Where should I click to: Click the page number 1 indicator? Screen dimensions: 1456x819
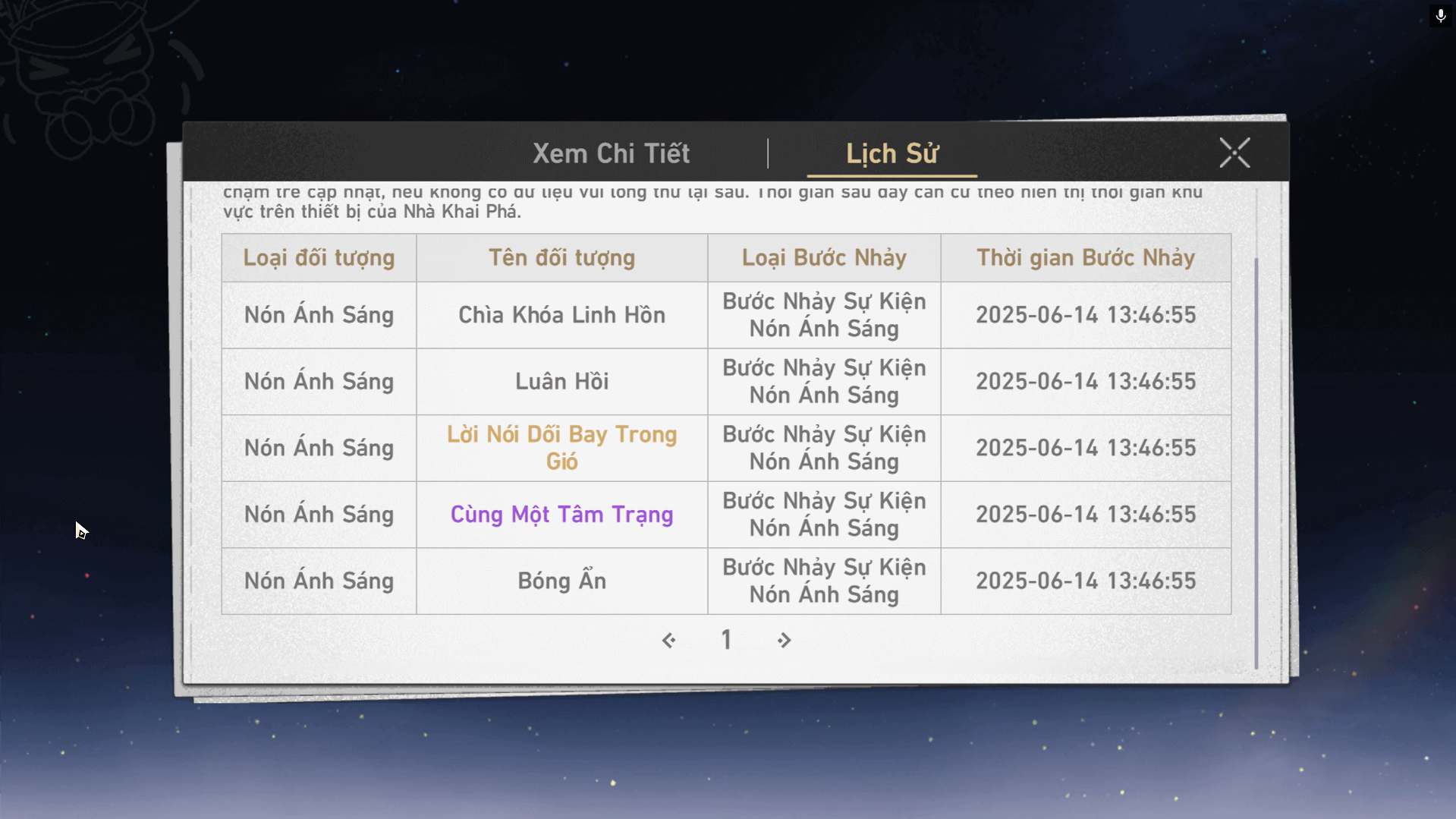726,641
